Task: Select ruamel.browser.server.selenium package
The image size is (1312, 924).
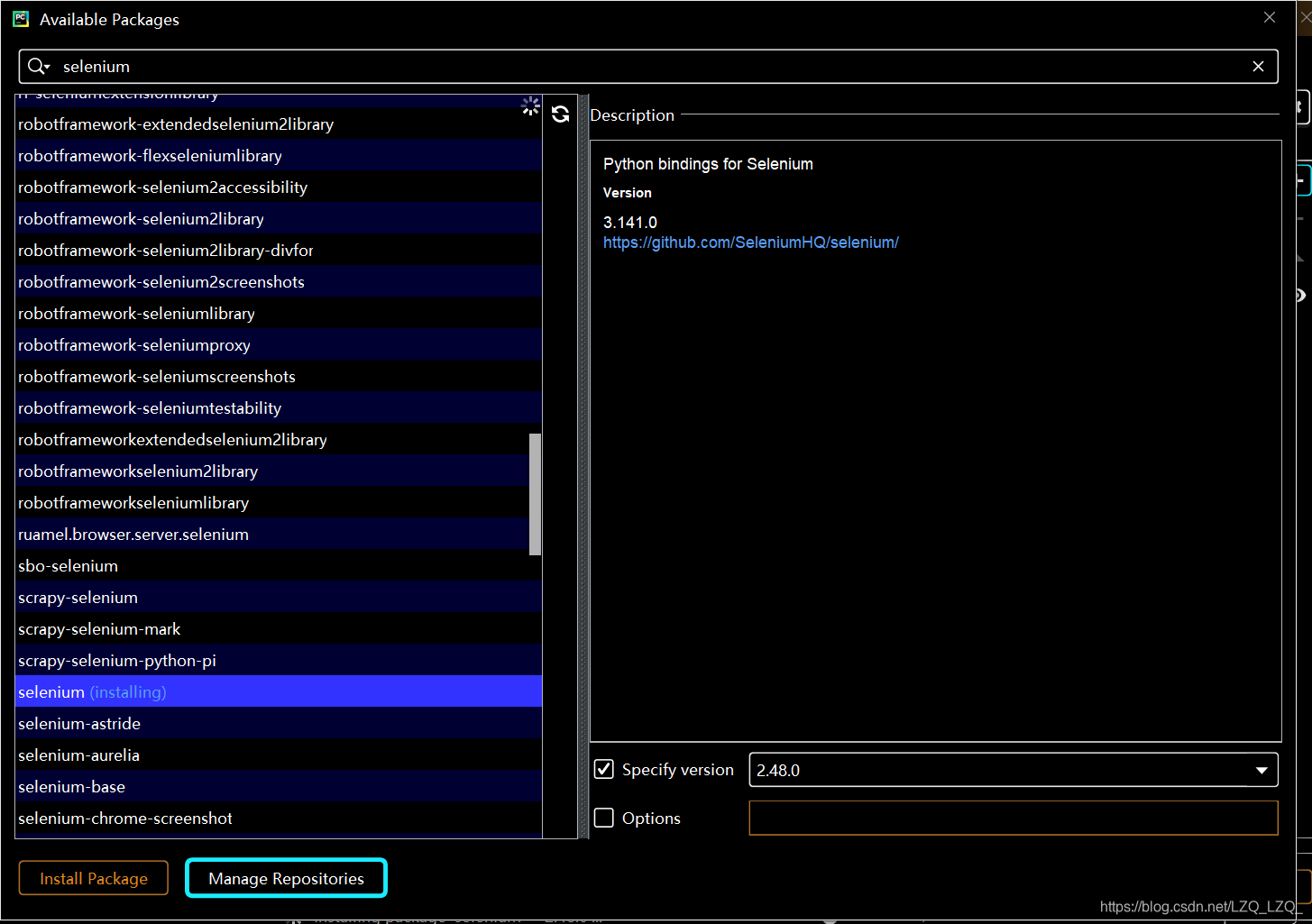Action: coord(279,534)
